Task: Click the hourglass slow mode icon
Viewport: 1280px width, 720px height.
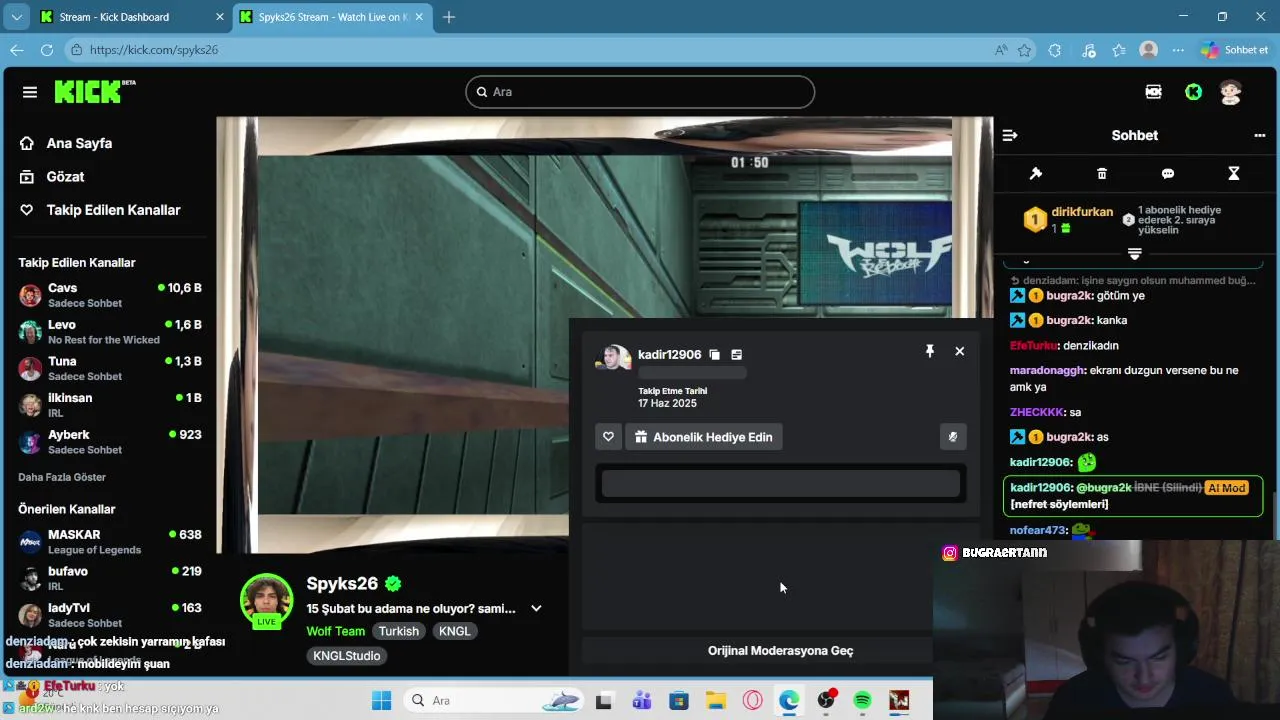Action: coord(1234,173)
